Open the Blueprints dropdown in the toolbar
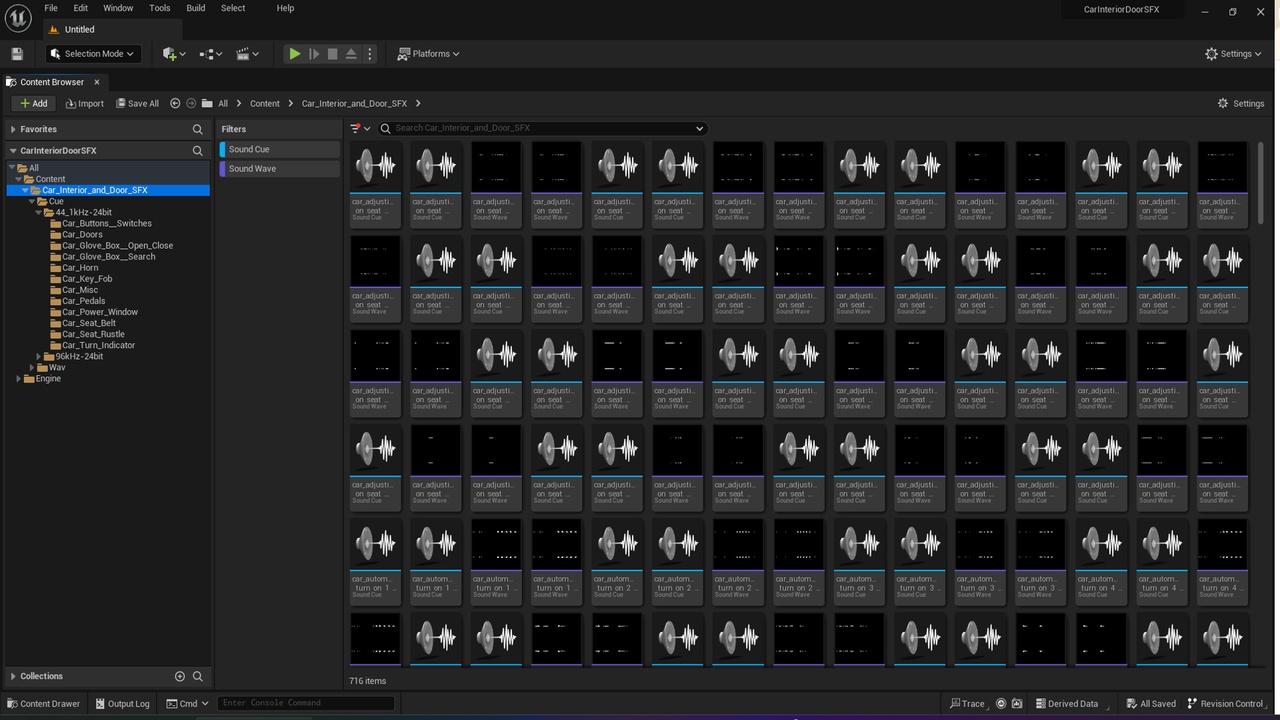 (211, 54)
